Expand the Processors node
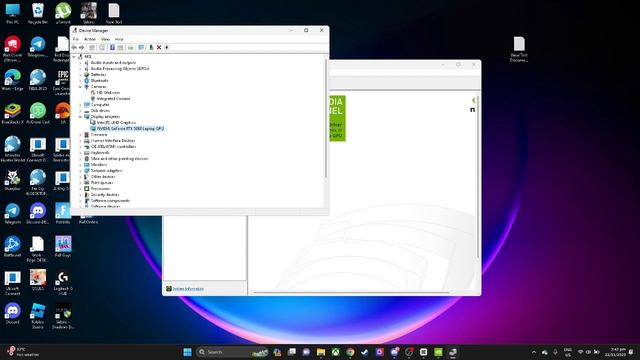 80,189
